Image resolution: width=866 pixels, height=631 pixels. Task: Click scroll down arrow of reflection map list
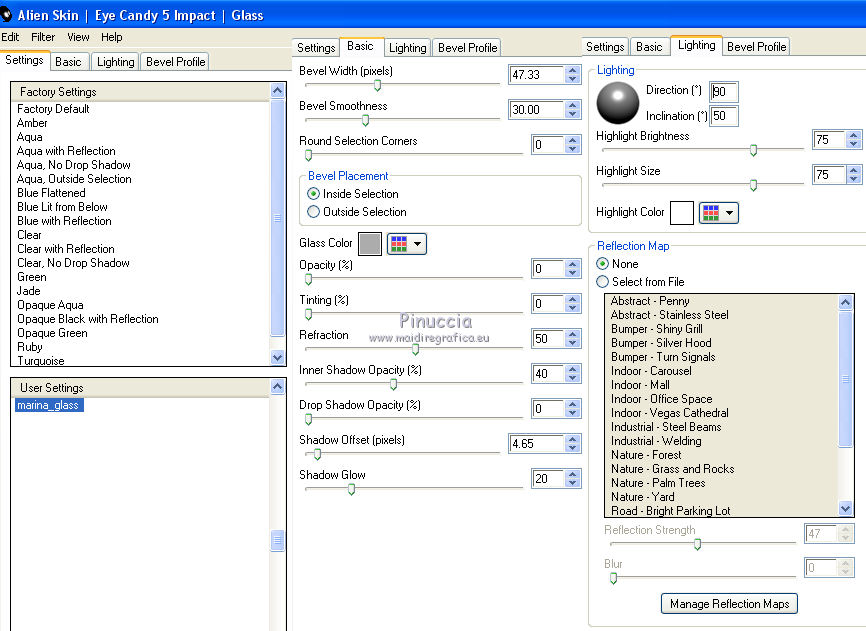pyautogui.click(x=846, y=508)
